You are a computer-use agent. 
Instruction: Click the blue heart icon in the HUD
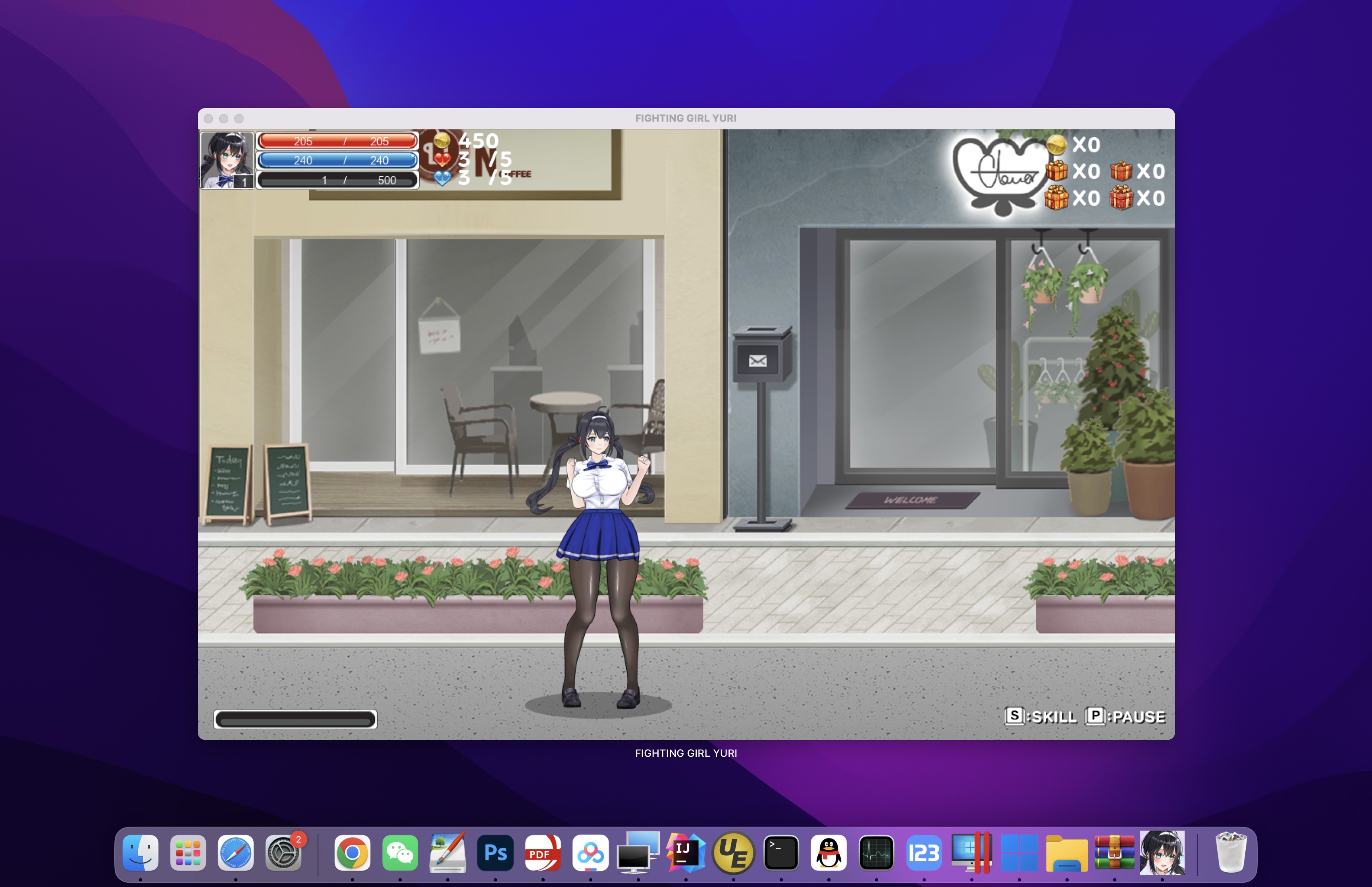pos(441,177)
